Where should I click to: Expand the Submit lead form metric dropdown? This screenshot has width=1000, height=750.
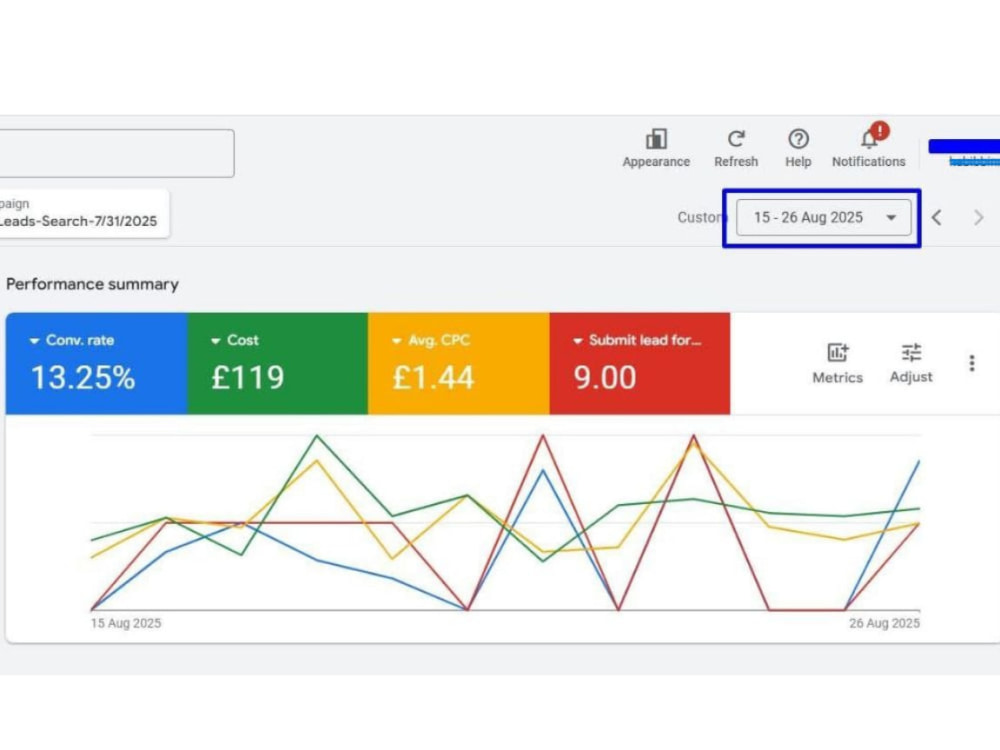578,341
